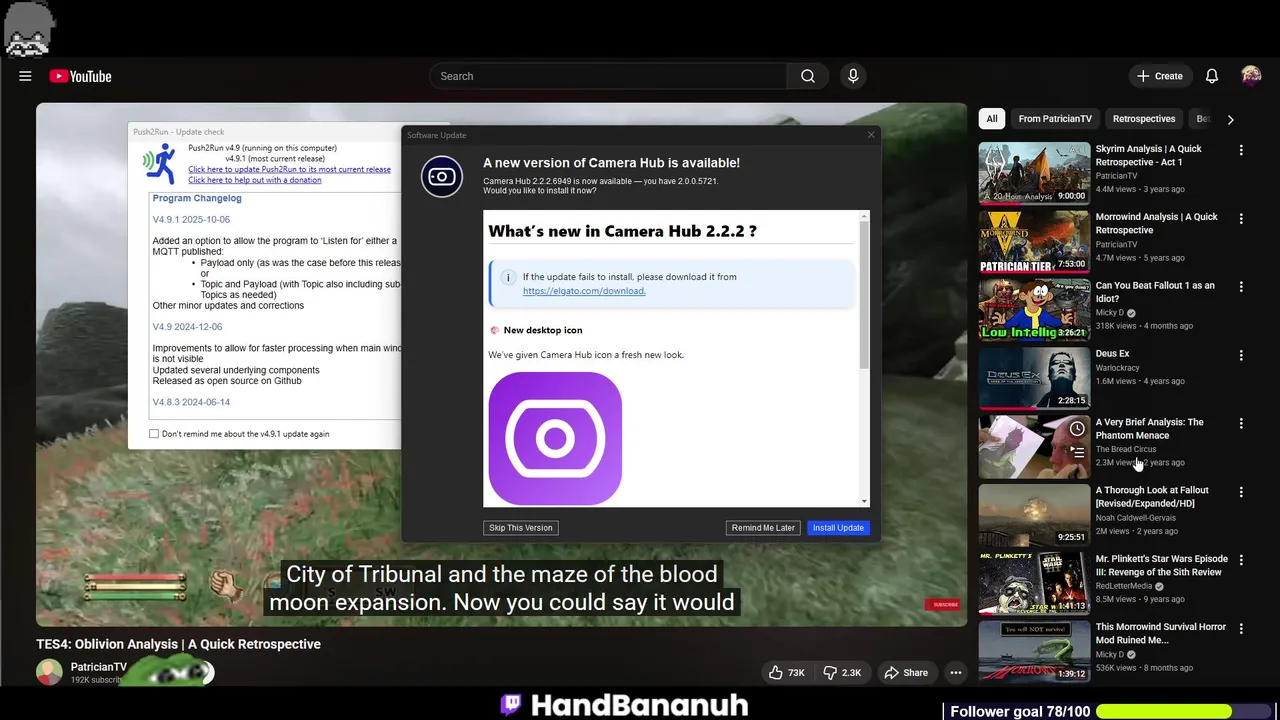Click into the YouTube search field
The image size is (1280, 720).
point(608,76)
